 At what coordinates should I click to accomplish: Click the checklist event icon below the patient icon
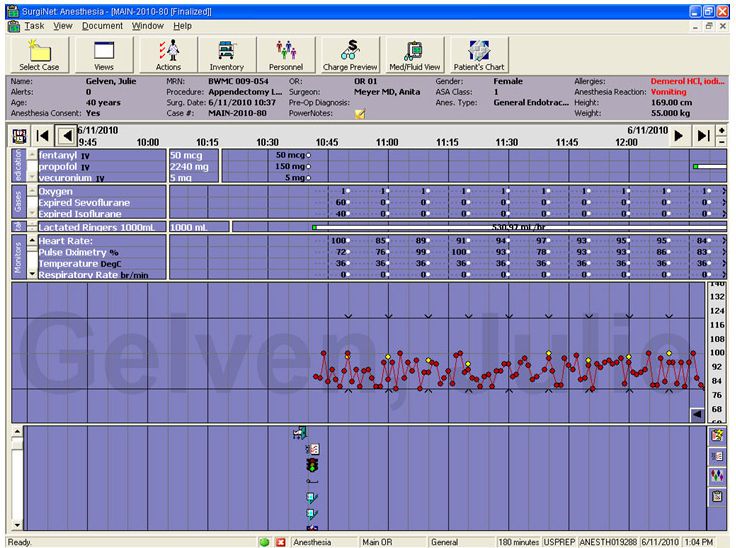click(x=313, y=449)
